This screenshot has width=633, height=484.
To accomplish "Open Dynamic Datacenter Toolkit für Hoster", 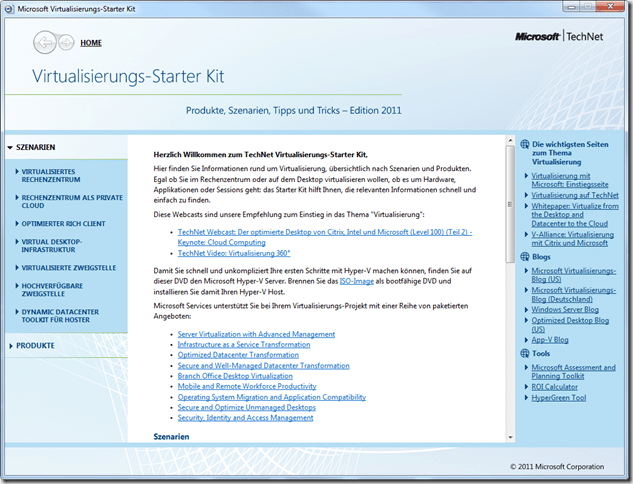I will [60, 316].
